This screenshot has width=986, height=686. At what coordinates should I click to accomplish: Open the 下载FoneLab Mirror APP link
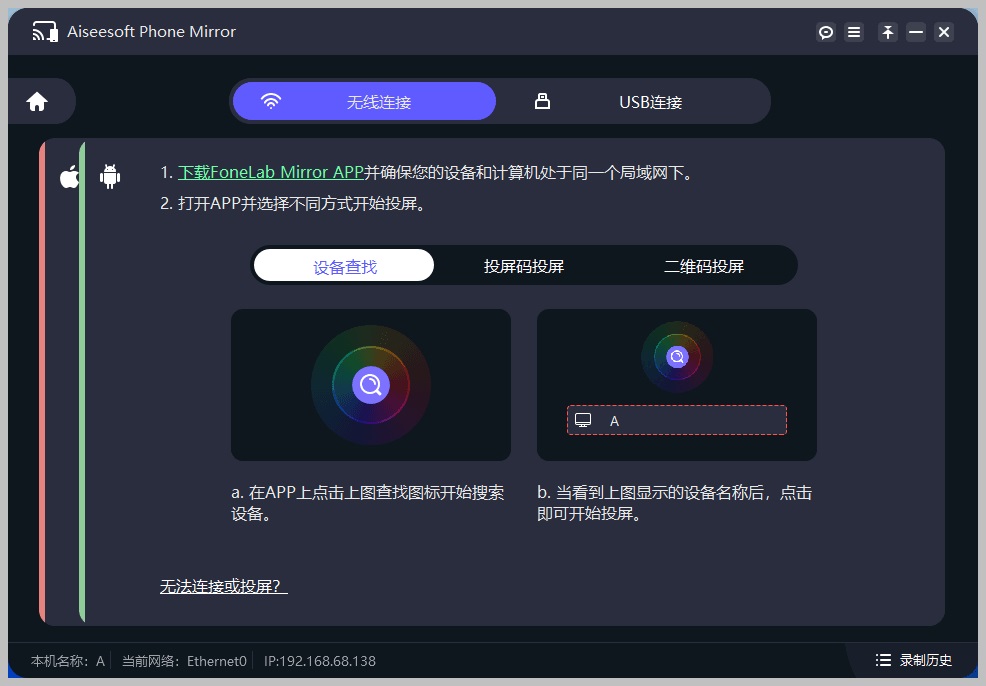click(271, 172)
